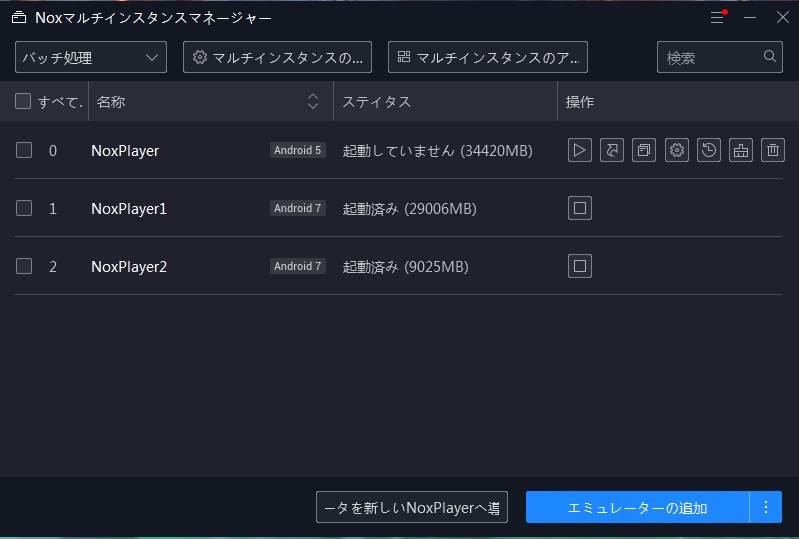Click the 新しいNoxPlayerへ data migration button

412,507
